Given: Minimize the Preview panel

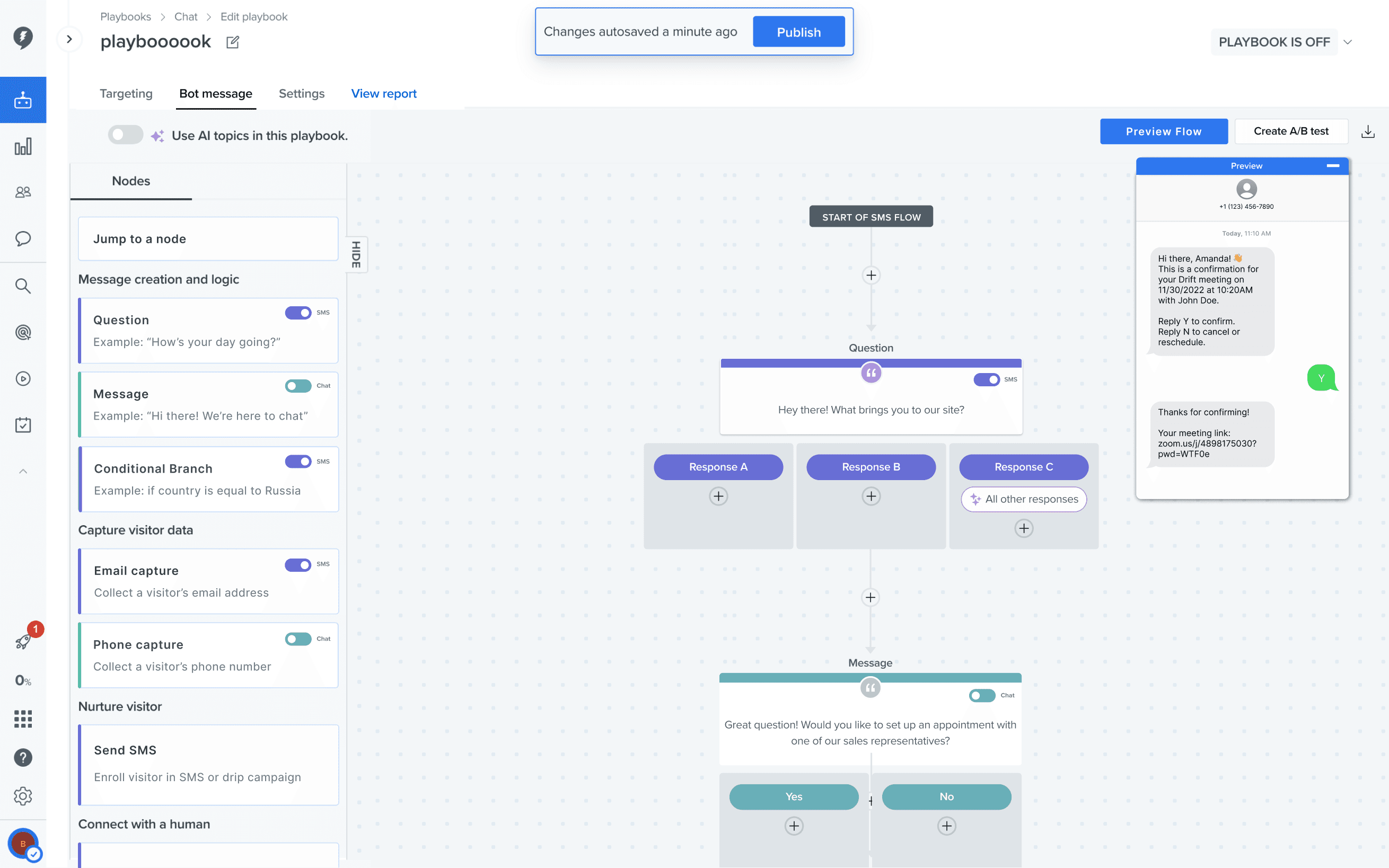Looking at the screenshot, I should (x=1333, y=166).
